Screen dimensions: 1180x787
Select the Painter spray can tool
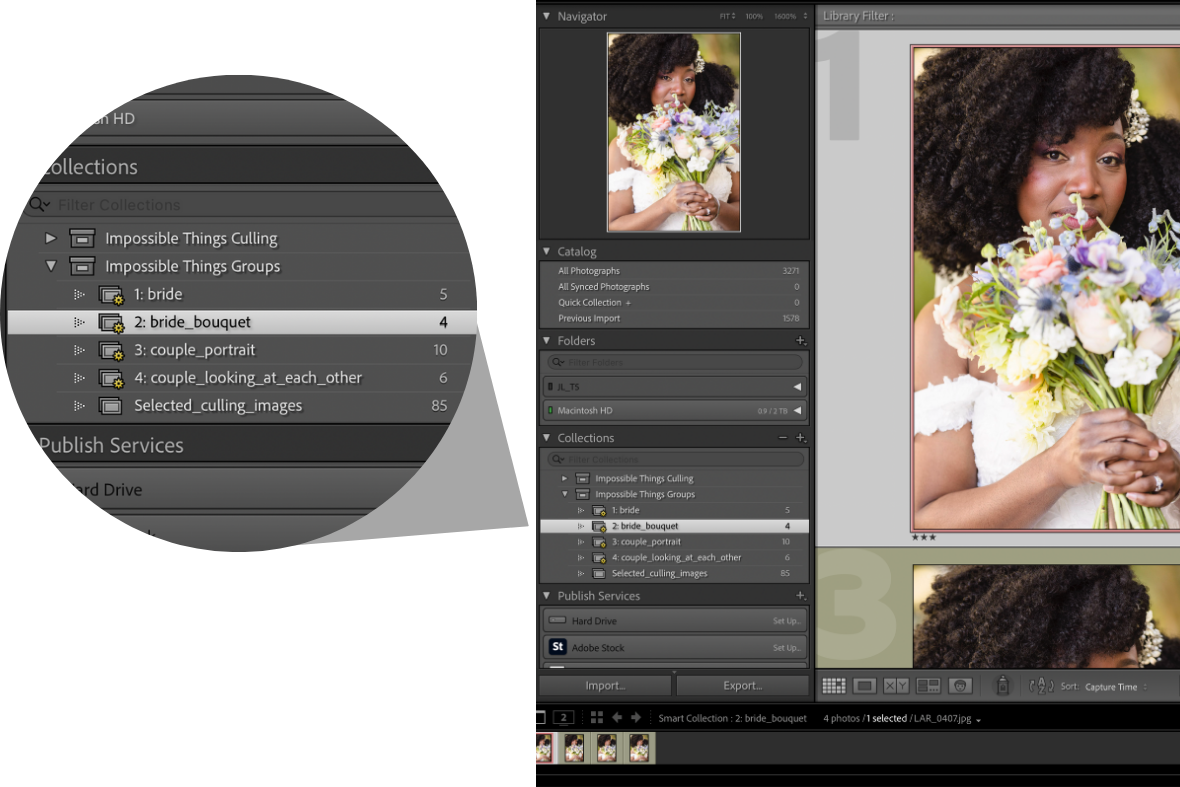[1002, 686]
